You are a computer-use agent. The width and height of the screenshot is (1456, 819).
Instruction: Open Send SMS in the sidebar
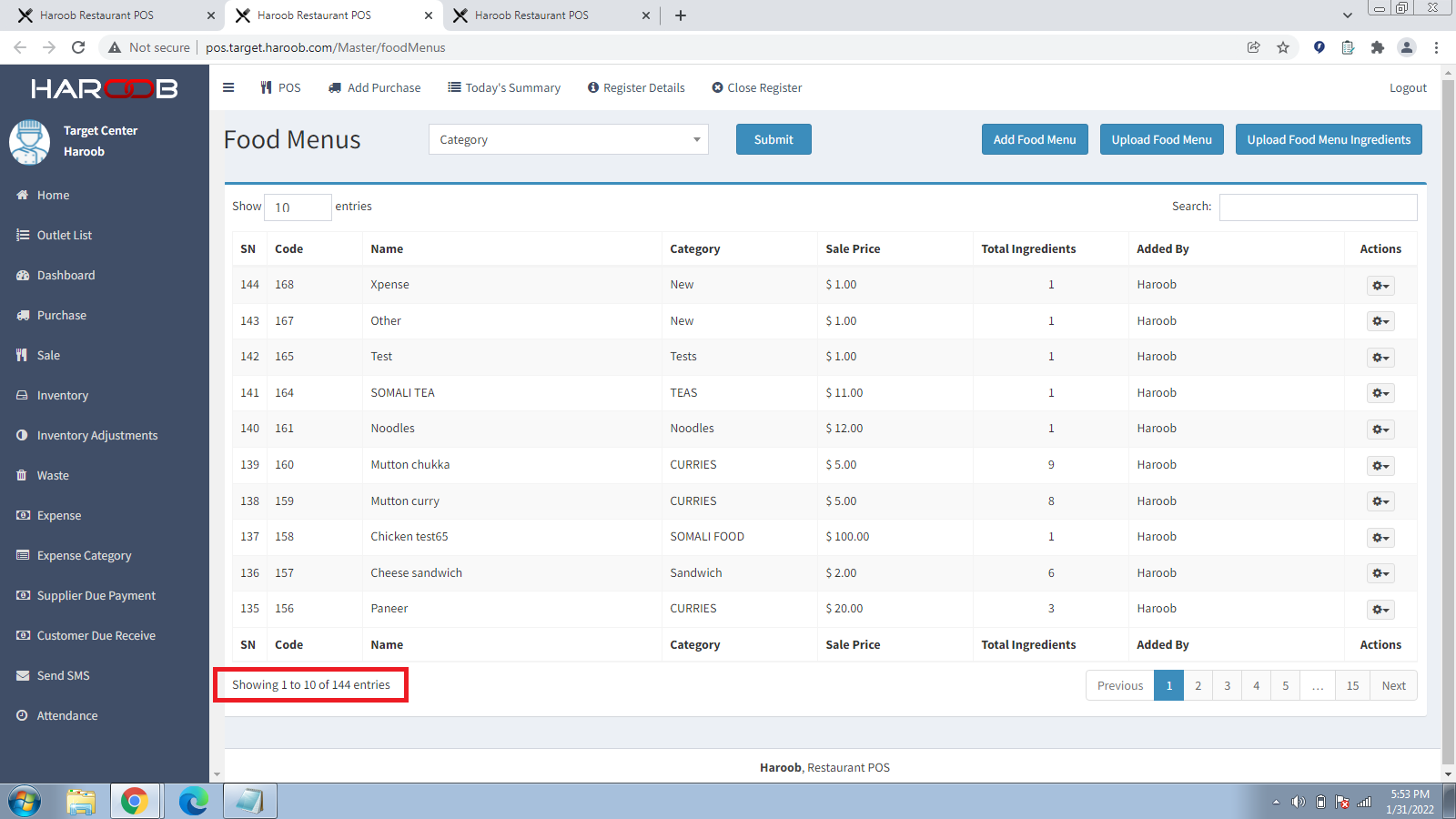pyautogui.click(x=105, y=675)
